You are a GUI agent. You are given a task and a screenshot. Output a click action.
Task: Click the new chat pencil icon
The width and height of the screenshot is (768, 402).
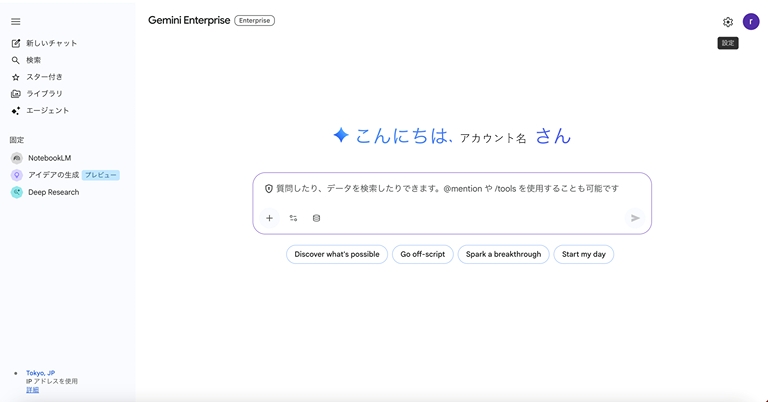[16, 43]
